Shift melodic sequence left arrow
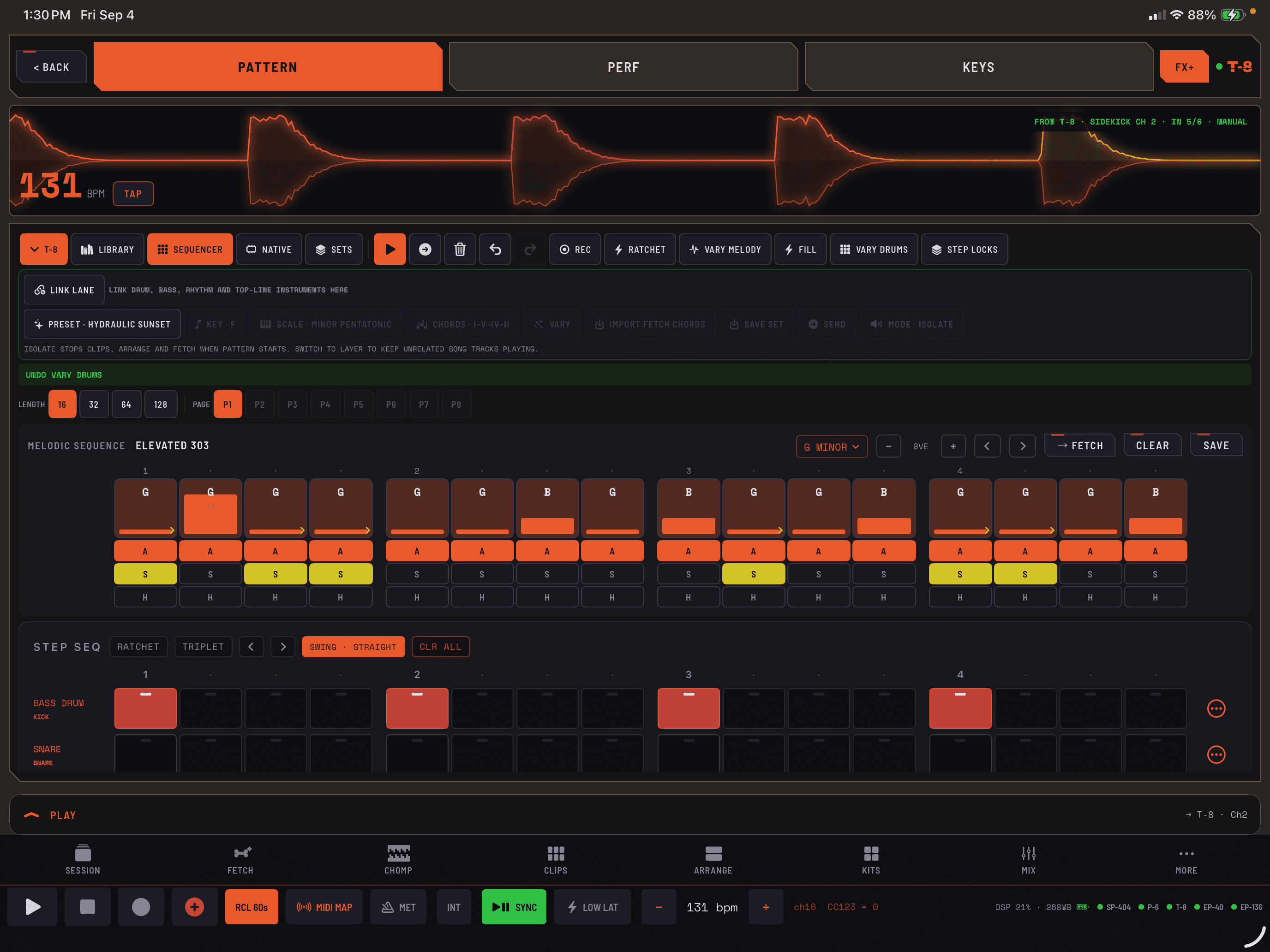Image resolution: width=1270 pixels, height=952 pixels. pos(987,446)
